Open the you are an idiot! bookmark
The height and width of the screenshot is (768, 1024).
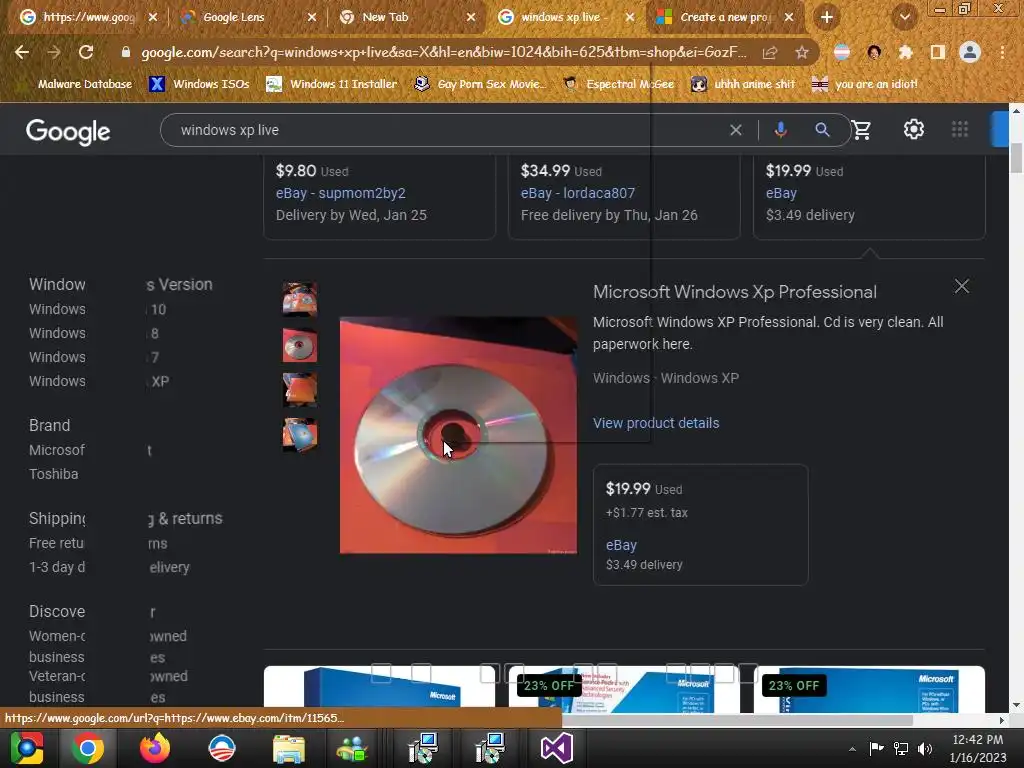click(x=865, y=84)
